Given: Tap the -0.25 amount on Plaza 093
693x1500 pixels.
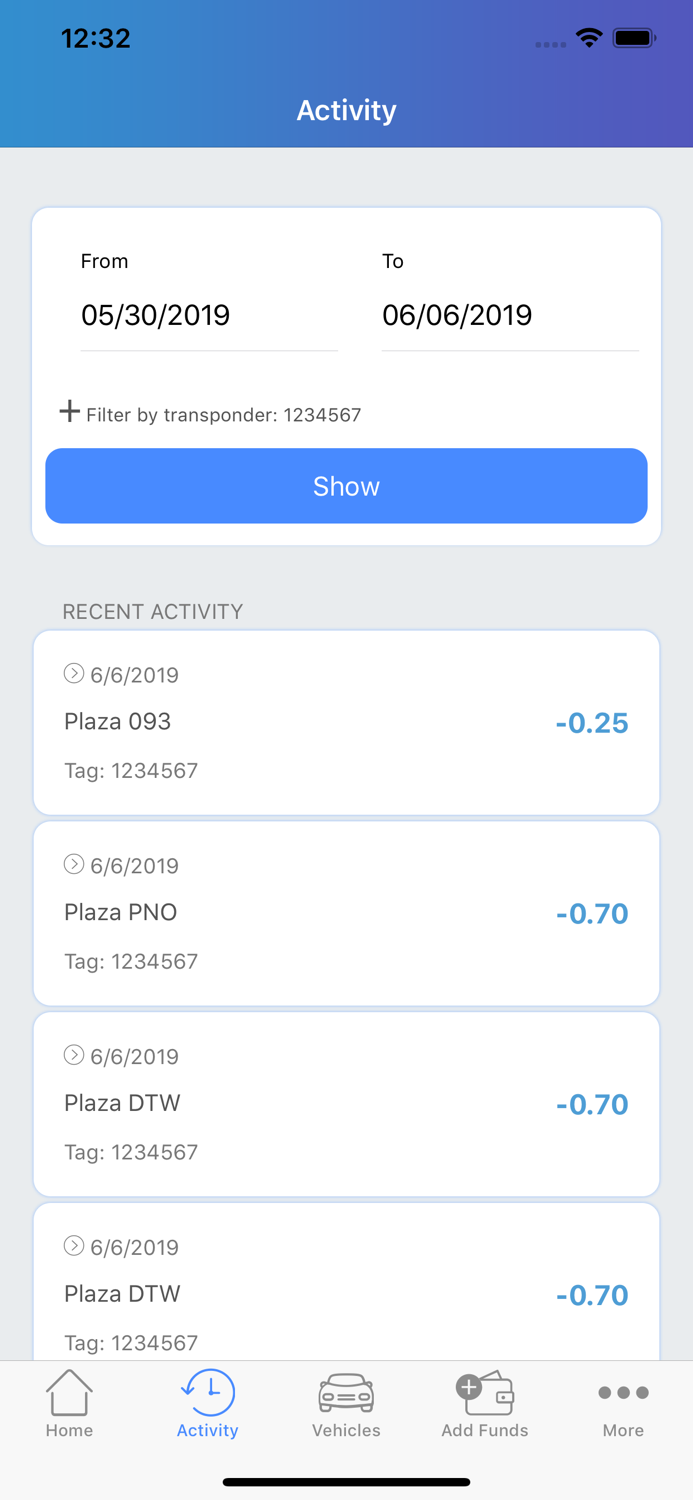Looking at the screenshot, I should (x=592, y=723).
